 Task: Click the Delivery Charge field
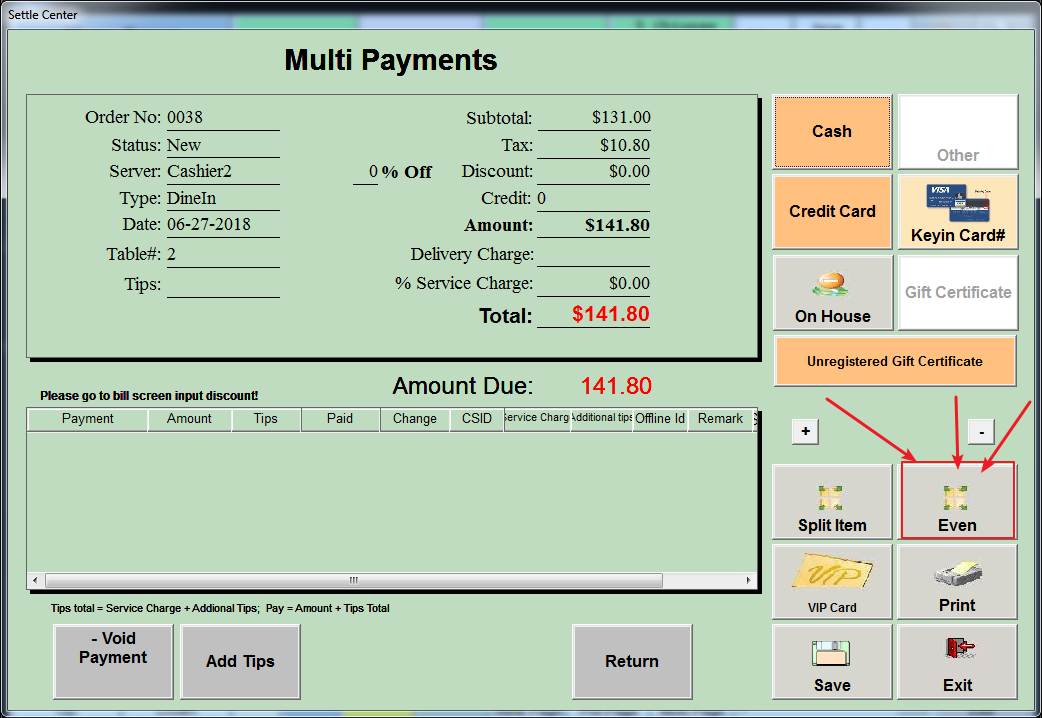pyautogui.click(x=593, y=255)
